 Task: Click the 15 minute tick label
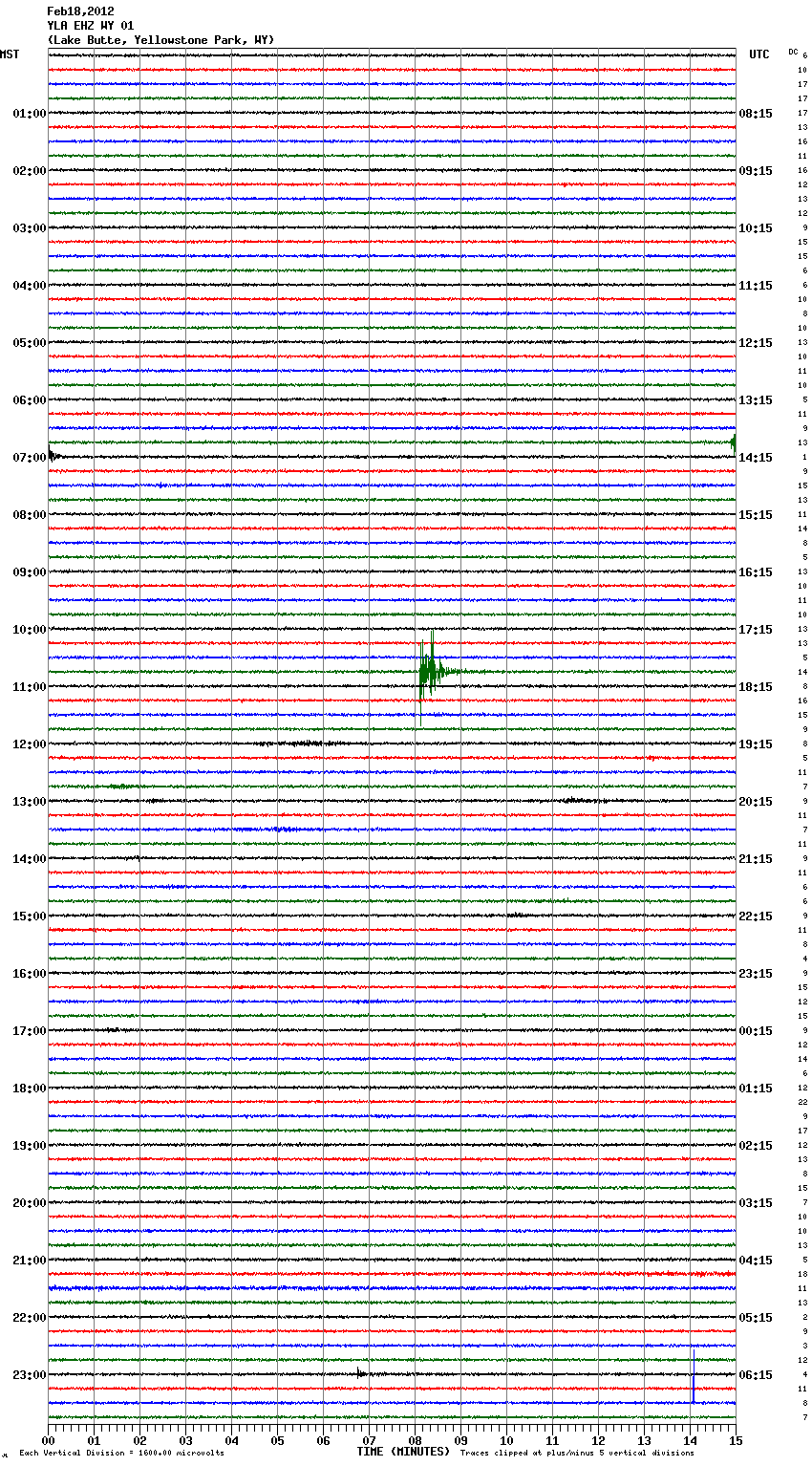click(x=736, y=1441)
